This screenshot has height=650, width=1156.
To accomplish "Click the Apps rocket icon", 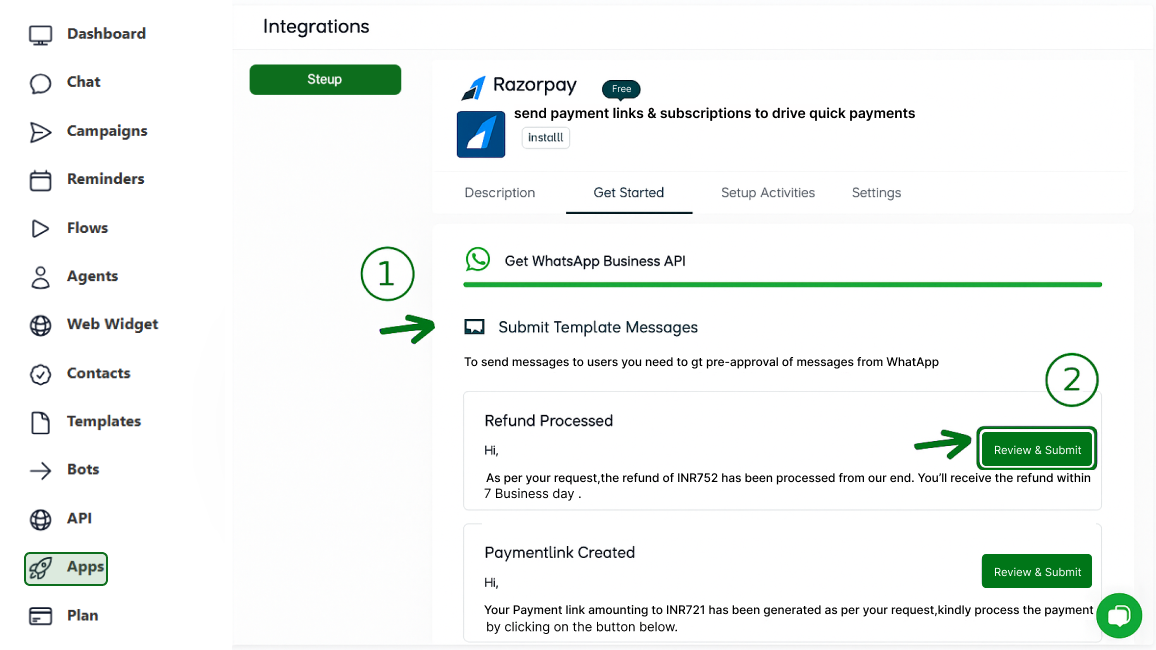I will 40,568.
